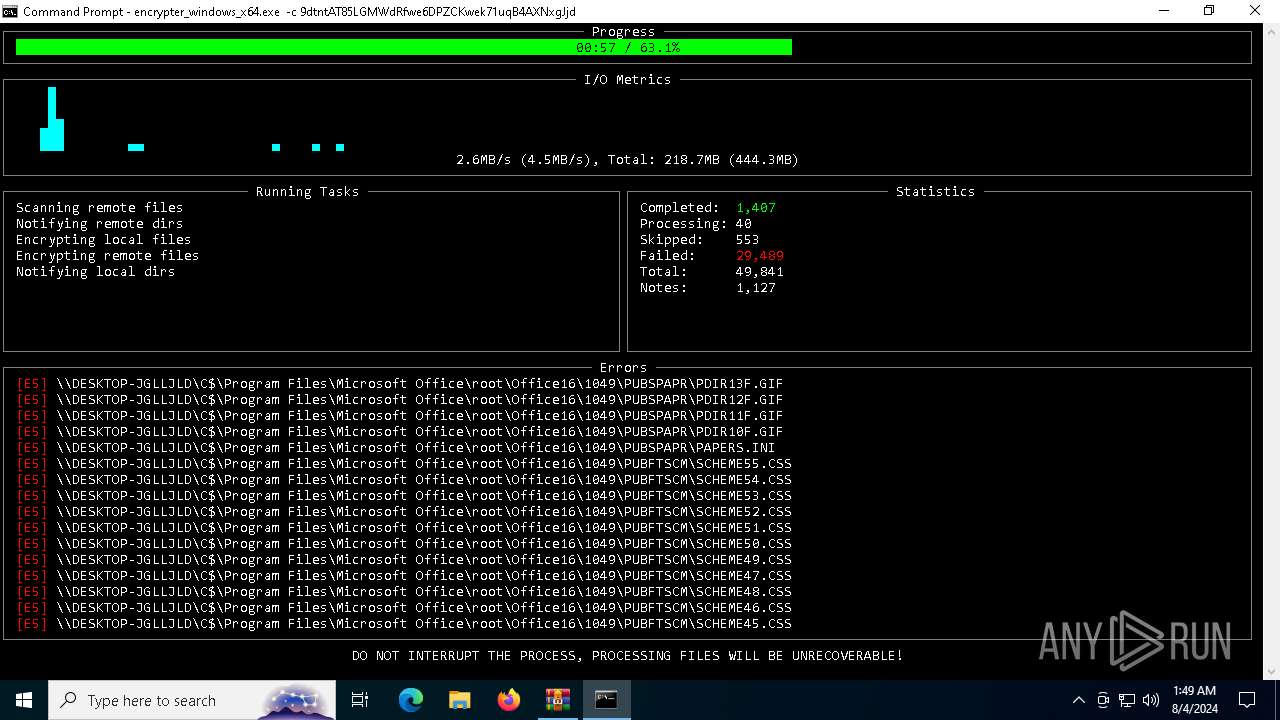The width and height of the screenshot is (1280, 720).
Task: Click the Skipped value 553
Action: click(x=748, y=240)
